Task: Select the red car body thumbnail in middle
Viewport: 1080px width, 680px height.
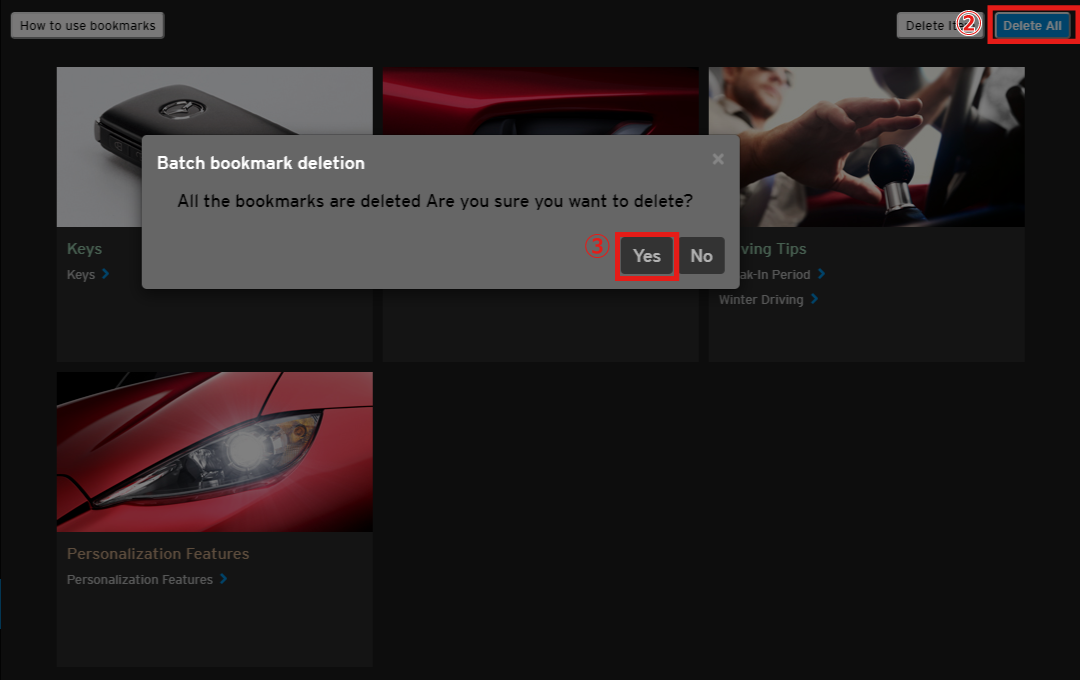Action: [540, 100]
